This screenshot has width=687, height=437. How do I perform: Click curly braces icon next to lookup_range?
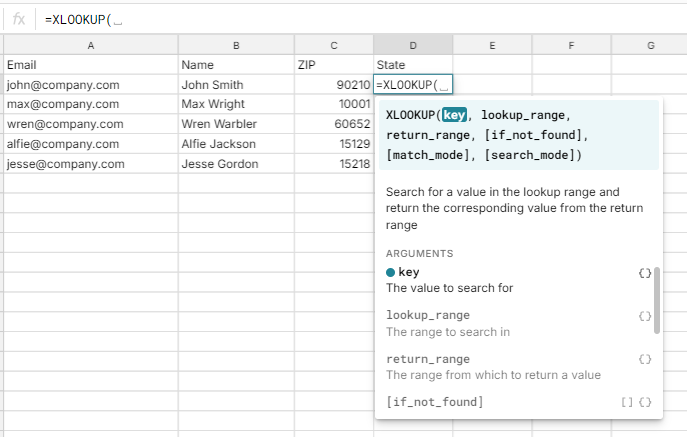click(644, 316)
